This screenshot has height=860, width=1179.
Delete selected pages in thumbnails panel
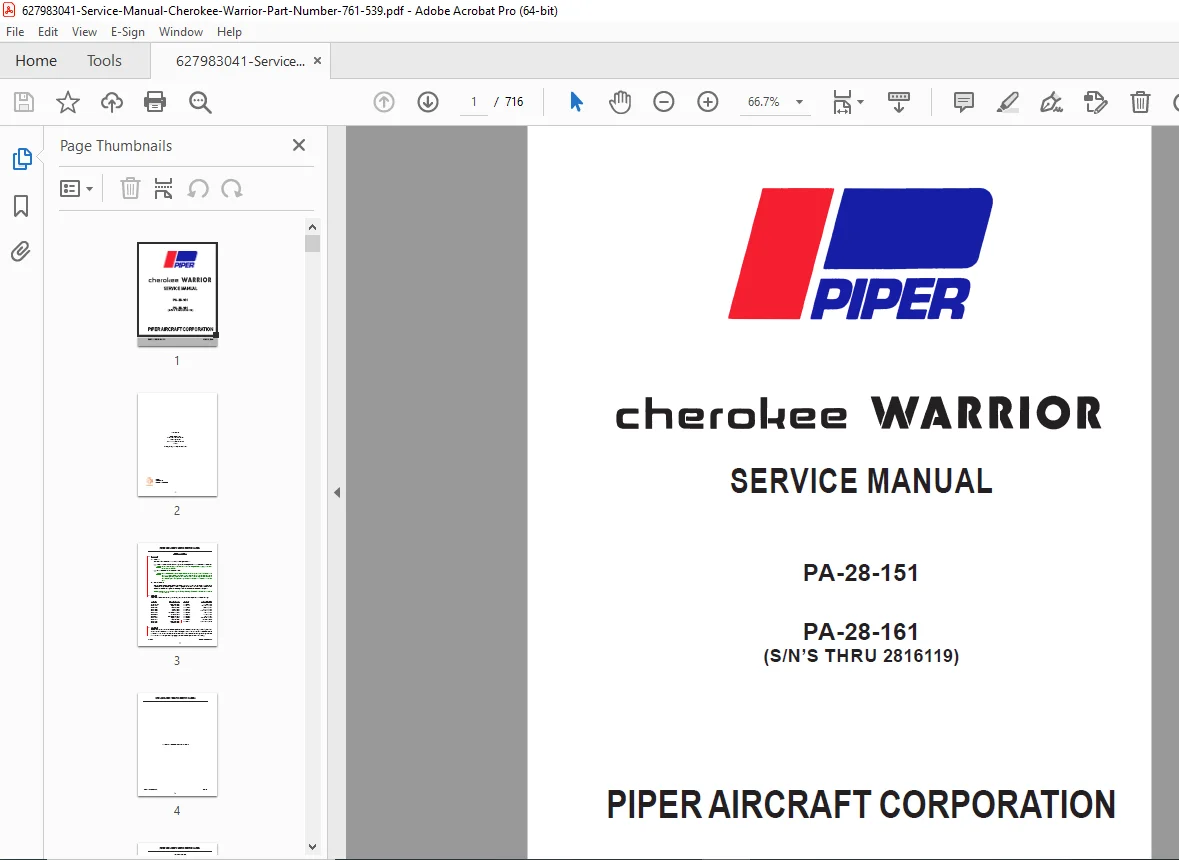[130, 189]
